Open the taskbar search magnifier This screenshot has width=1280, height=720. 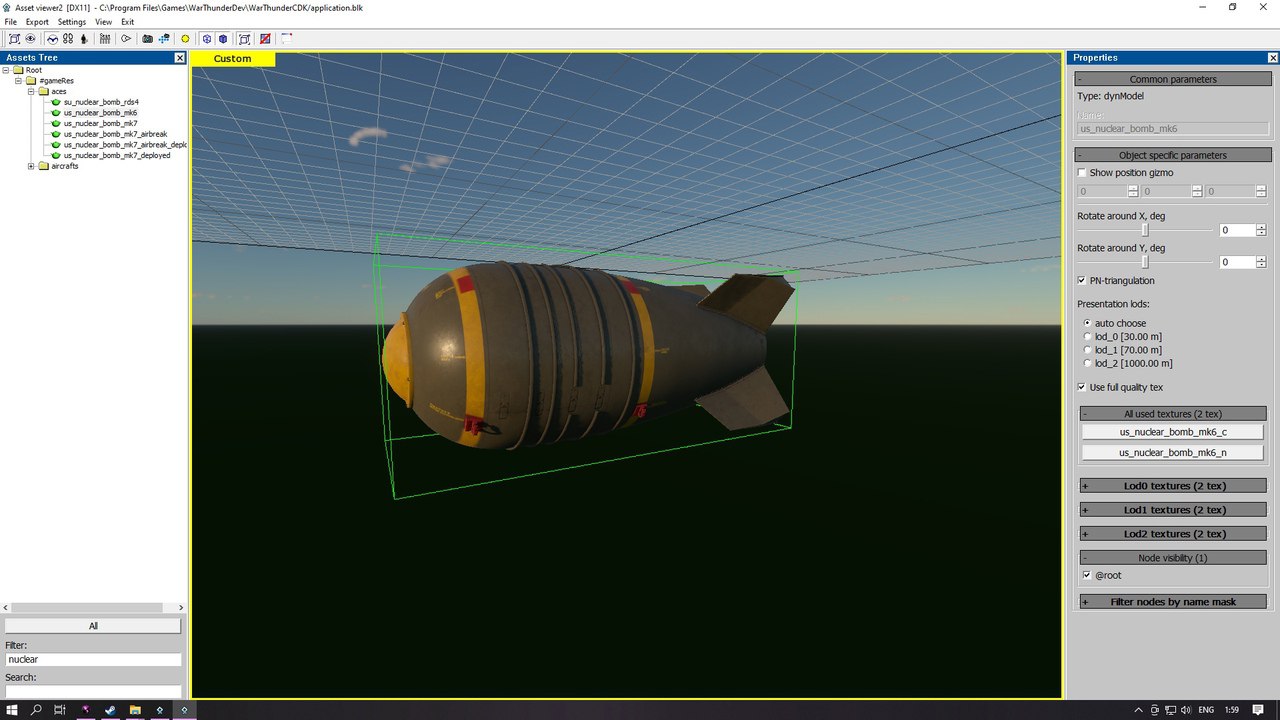[37, 710]
